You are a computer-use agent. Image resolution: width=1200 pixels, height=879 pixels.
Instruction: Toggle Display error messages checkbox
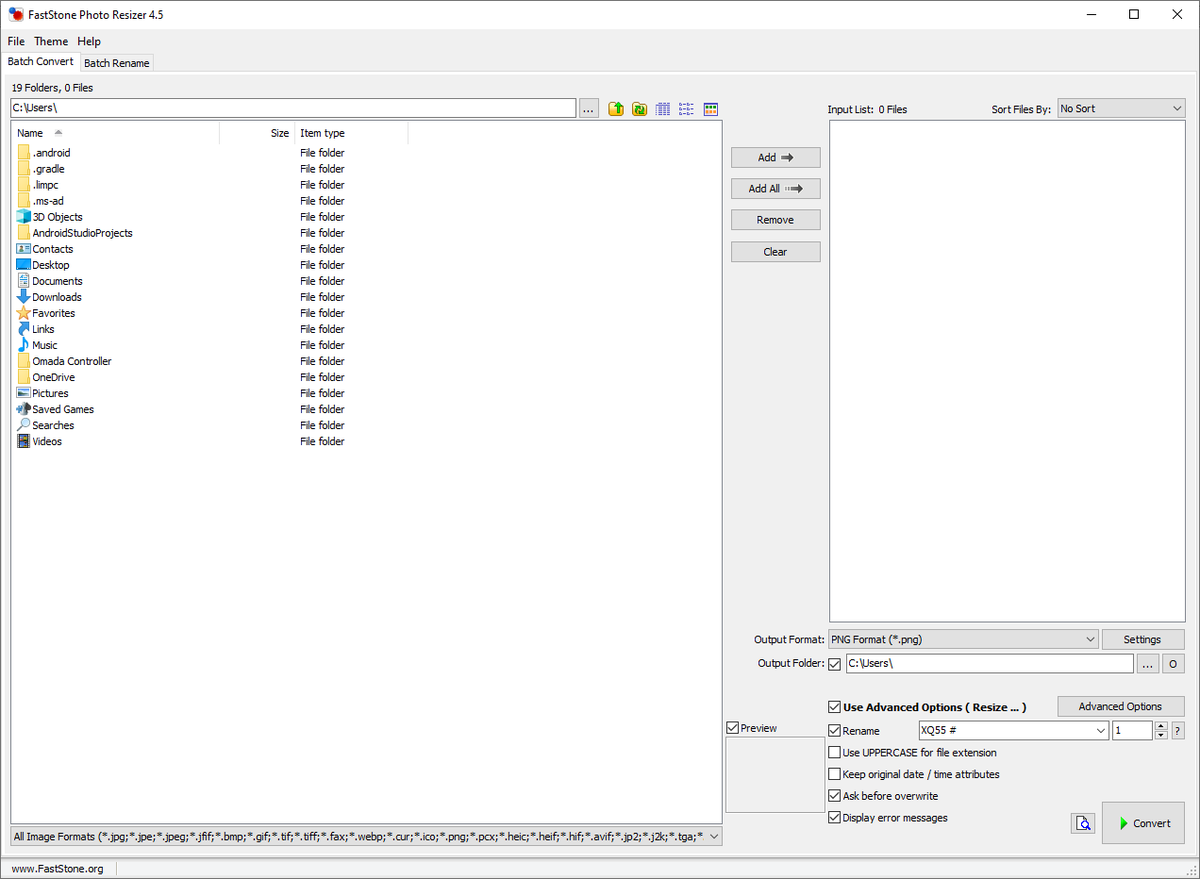(835, 818)
